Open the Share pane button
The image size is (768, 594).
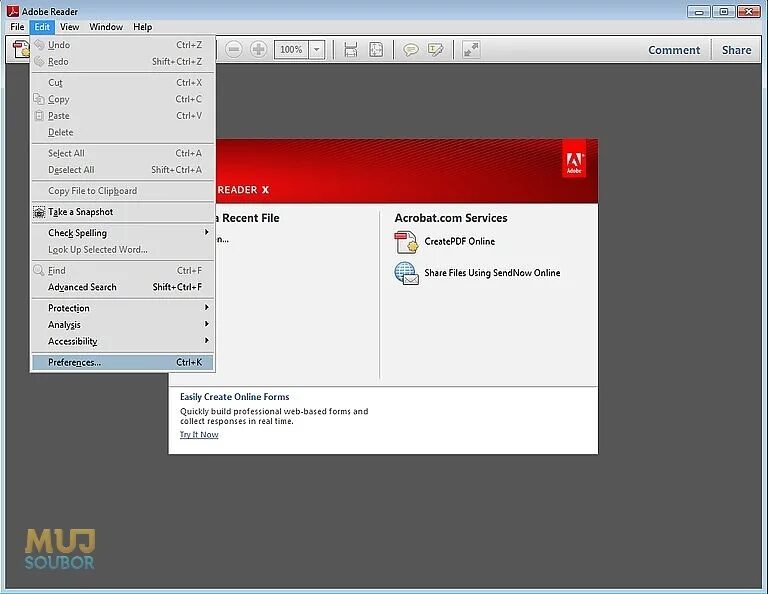pos(736,50)
